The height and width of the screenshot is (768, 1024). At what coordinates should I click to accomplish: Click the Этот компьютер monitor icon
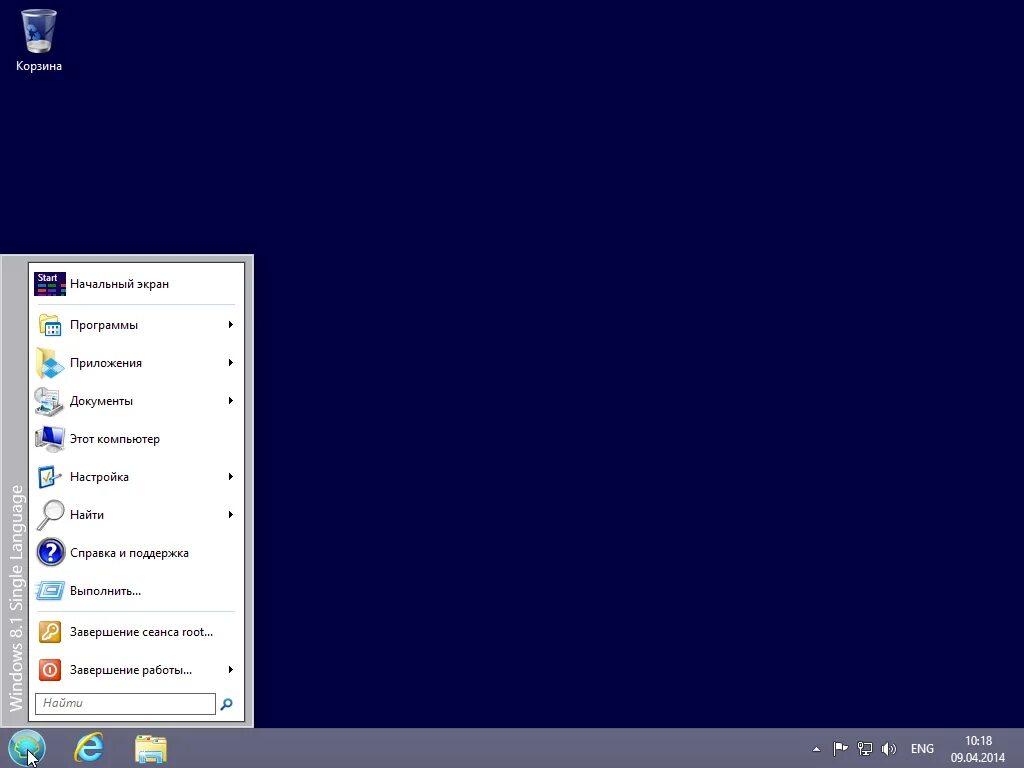point(50,439)
